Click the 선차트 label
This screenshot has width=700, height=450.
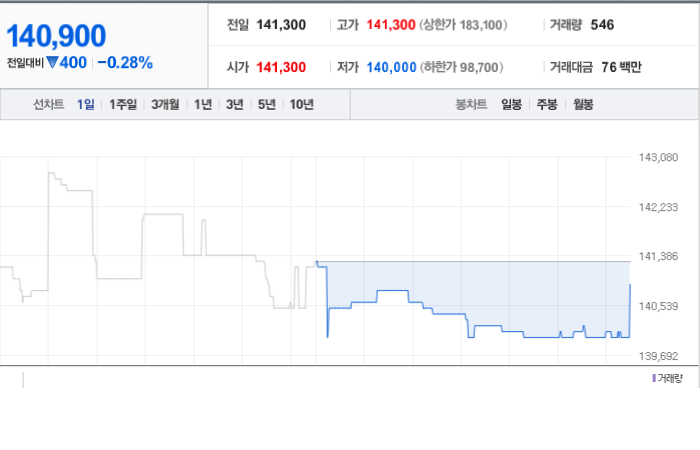click(49, 104)
